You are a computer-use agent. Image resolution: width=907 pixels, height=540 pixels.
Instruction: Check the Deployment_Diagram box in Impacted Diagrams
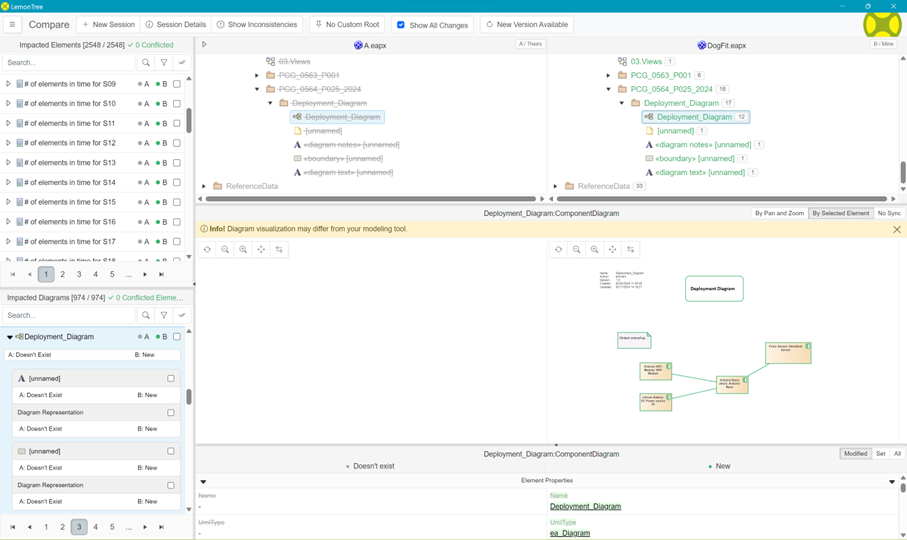pyautogui.click(x=177, y=336)
